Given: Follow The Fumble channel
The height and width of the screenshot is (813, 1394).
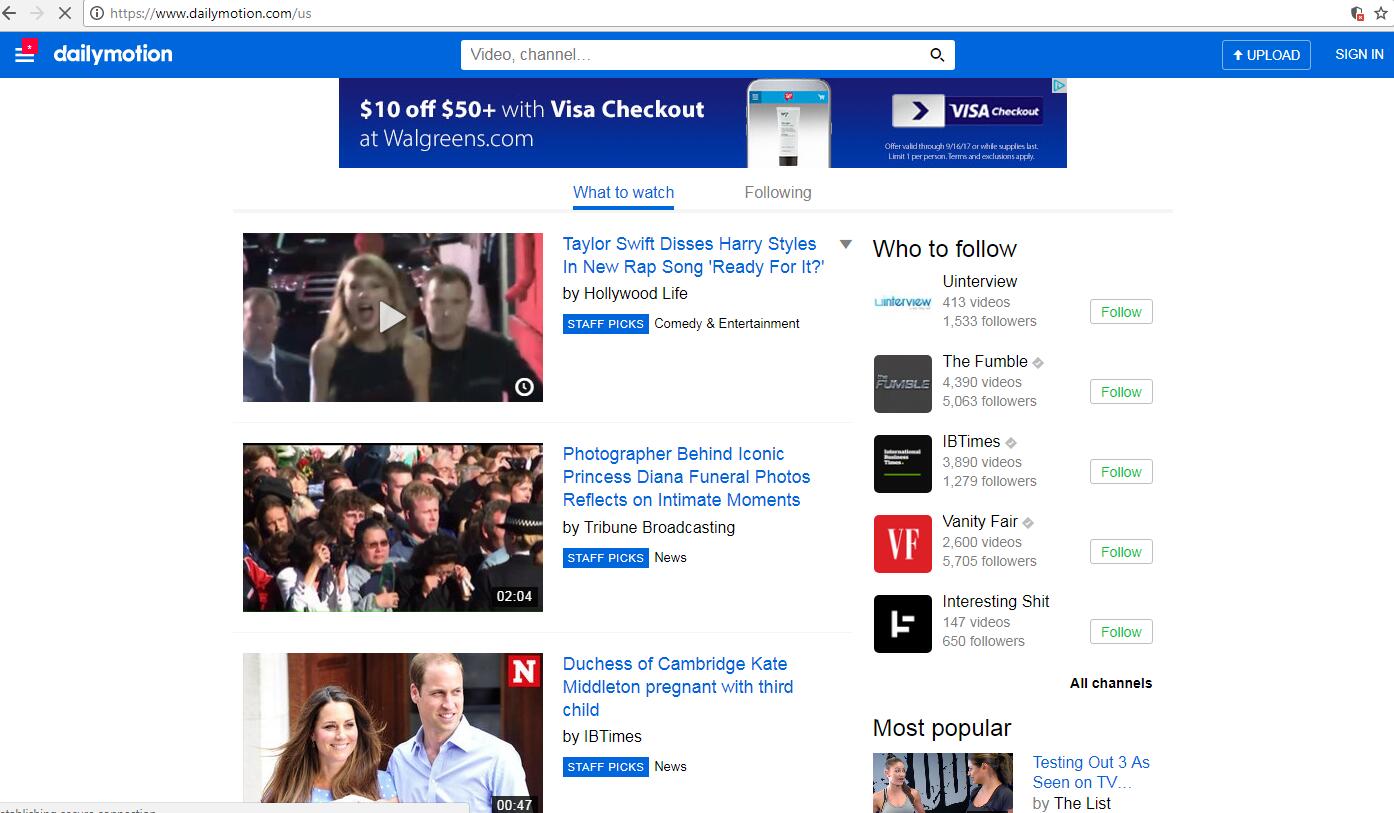Looking at the screenshot, I should (1121, 392).
